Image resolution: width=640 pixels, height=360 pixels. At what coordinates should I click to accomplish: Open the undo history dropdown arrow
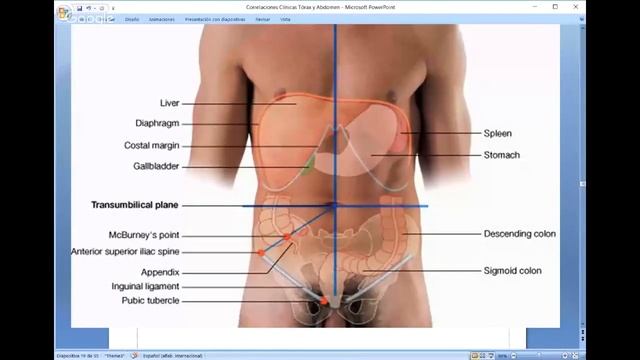pos(95,9)
